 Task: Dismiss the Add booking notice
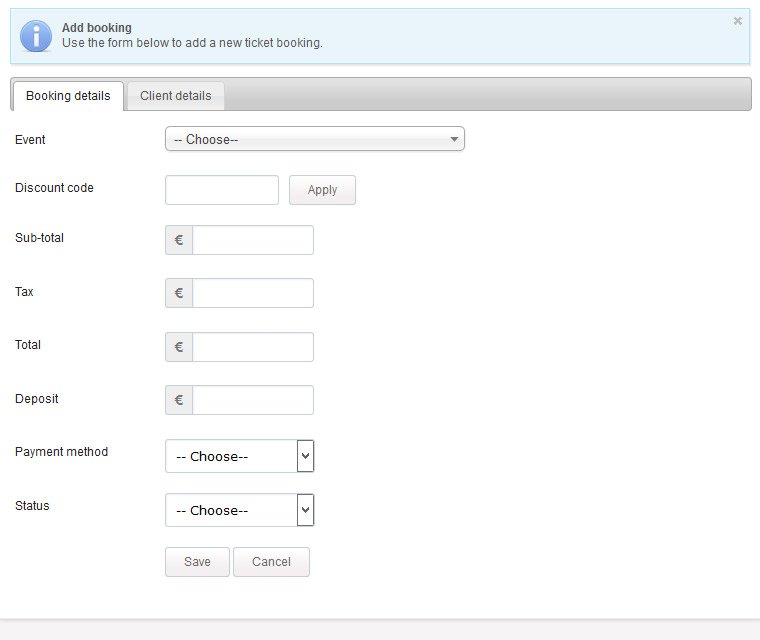pyautogui.click(x=737, y=21)
